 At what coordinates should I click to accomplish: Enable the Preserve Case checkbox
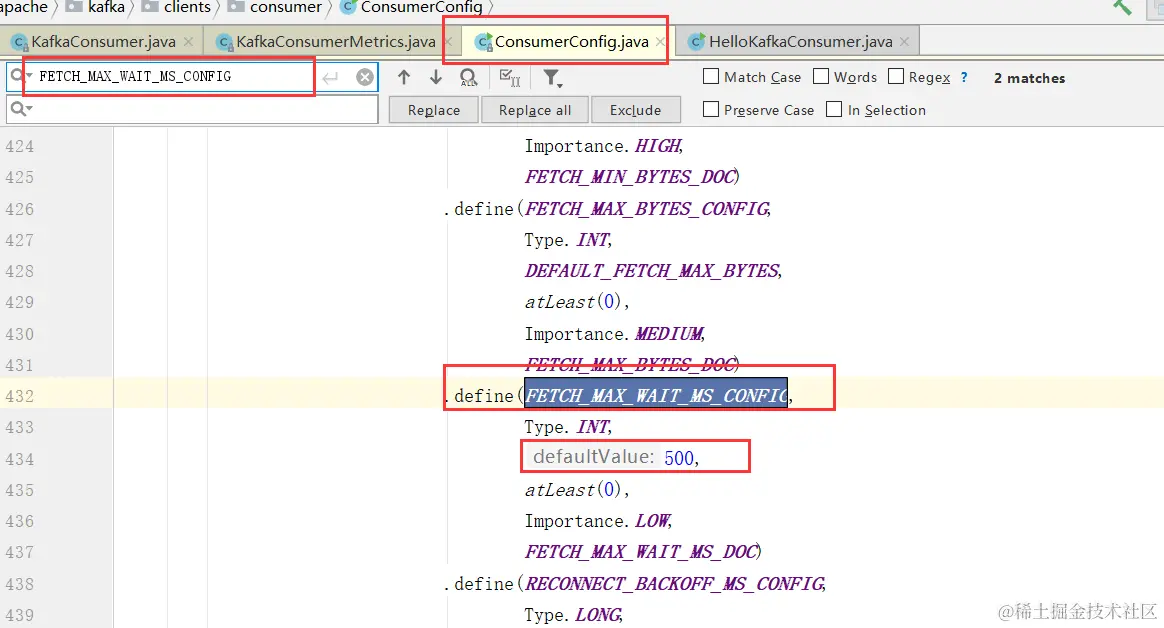[x=710, y=109]
